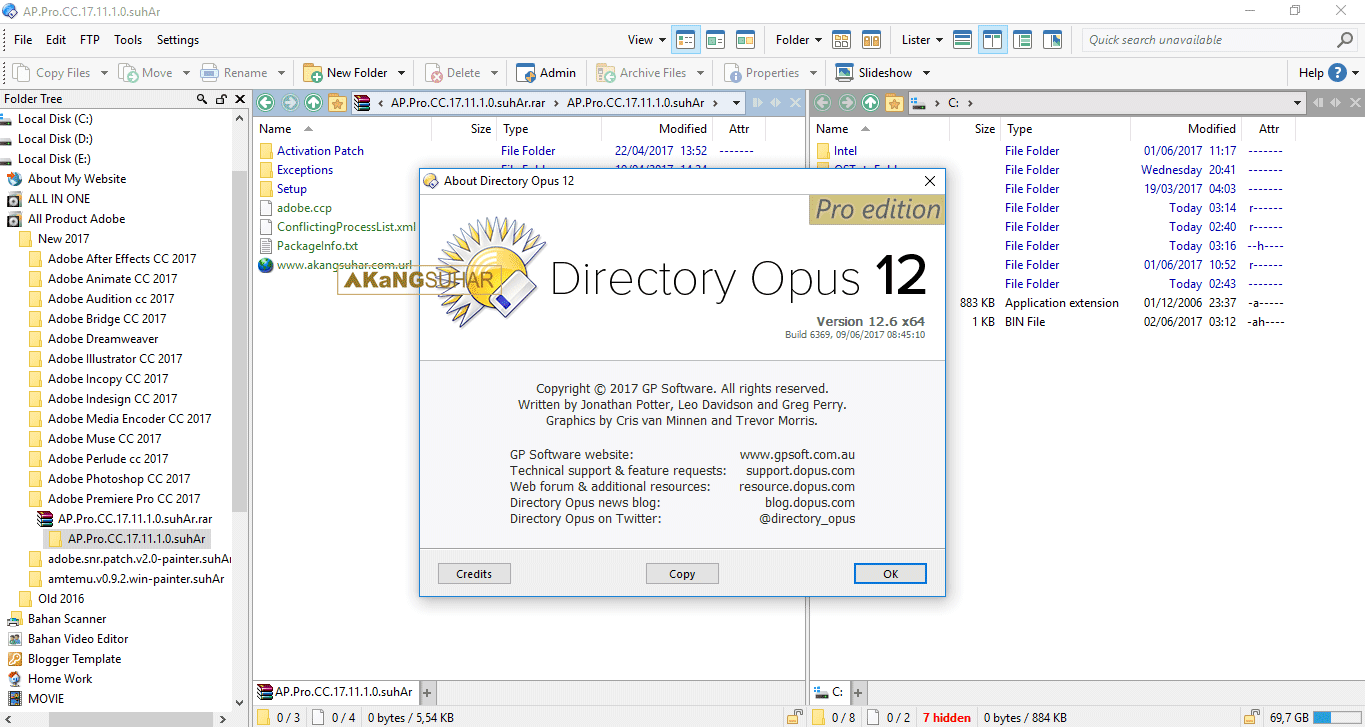Image resolution: width=1365 pixels, height=727 pixels.
Task: Open favorites folder icon in left pane
Action: click(338, 102)
